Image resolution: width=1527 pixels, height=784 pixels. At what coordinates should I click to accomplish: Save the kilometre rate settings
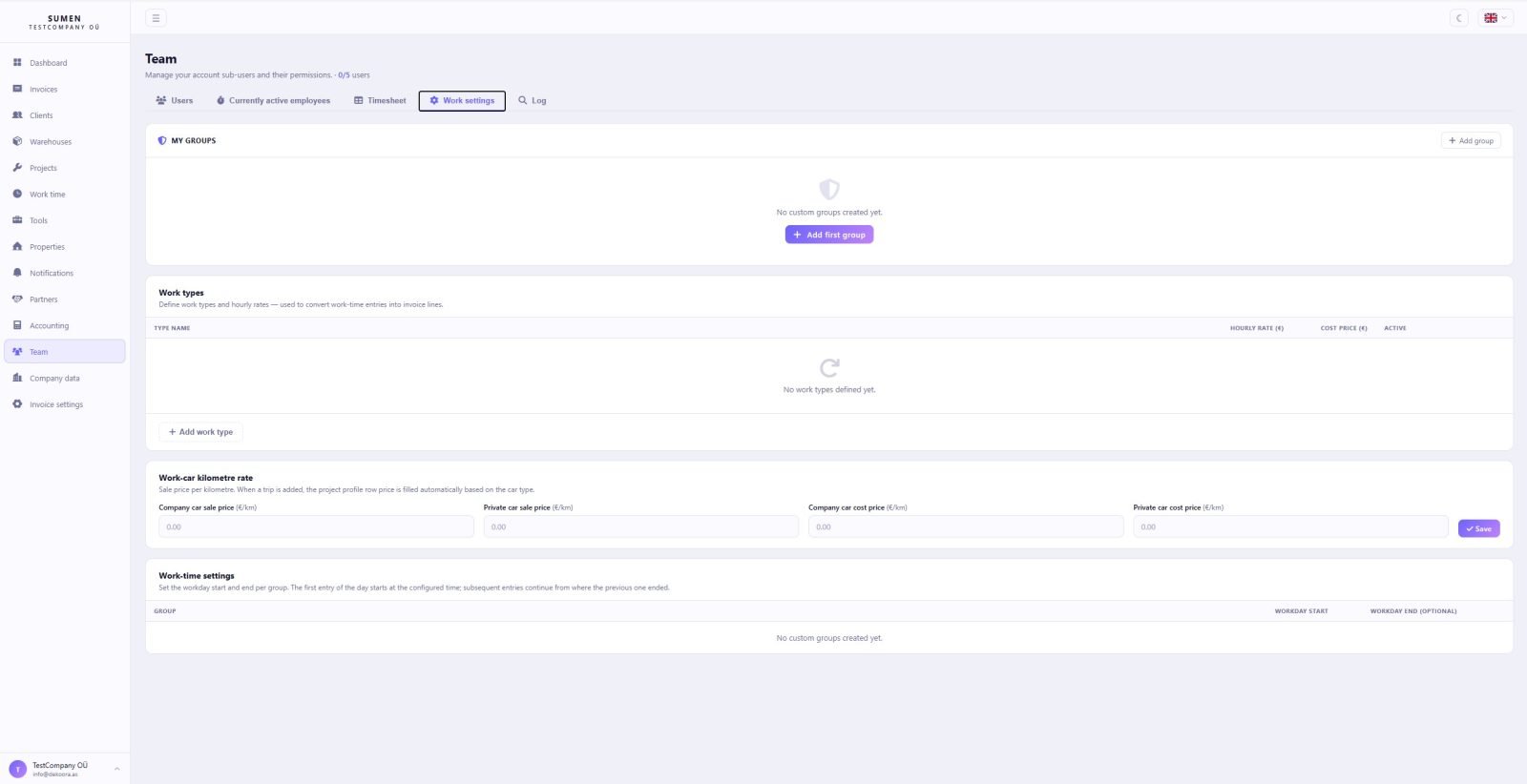pos(1478,528)
